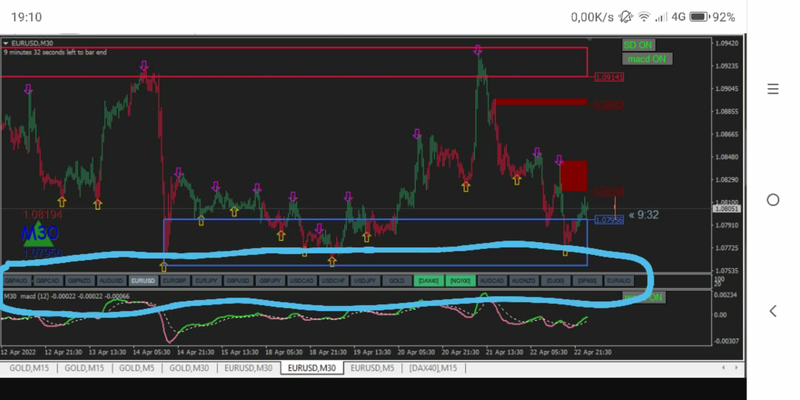
Task: Click the chart tabs scroll-left arrow
Action: [723, 368]
